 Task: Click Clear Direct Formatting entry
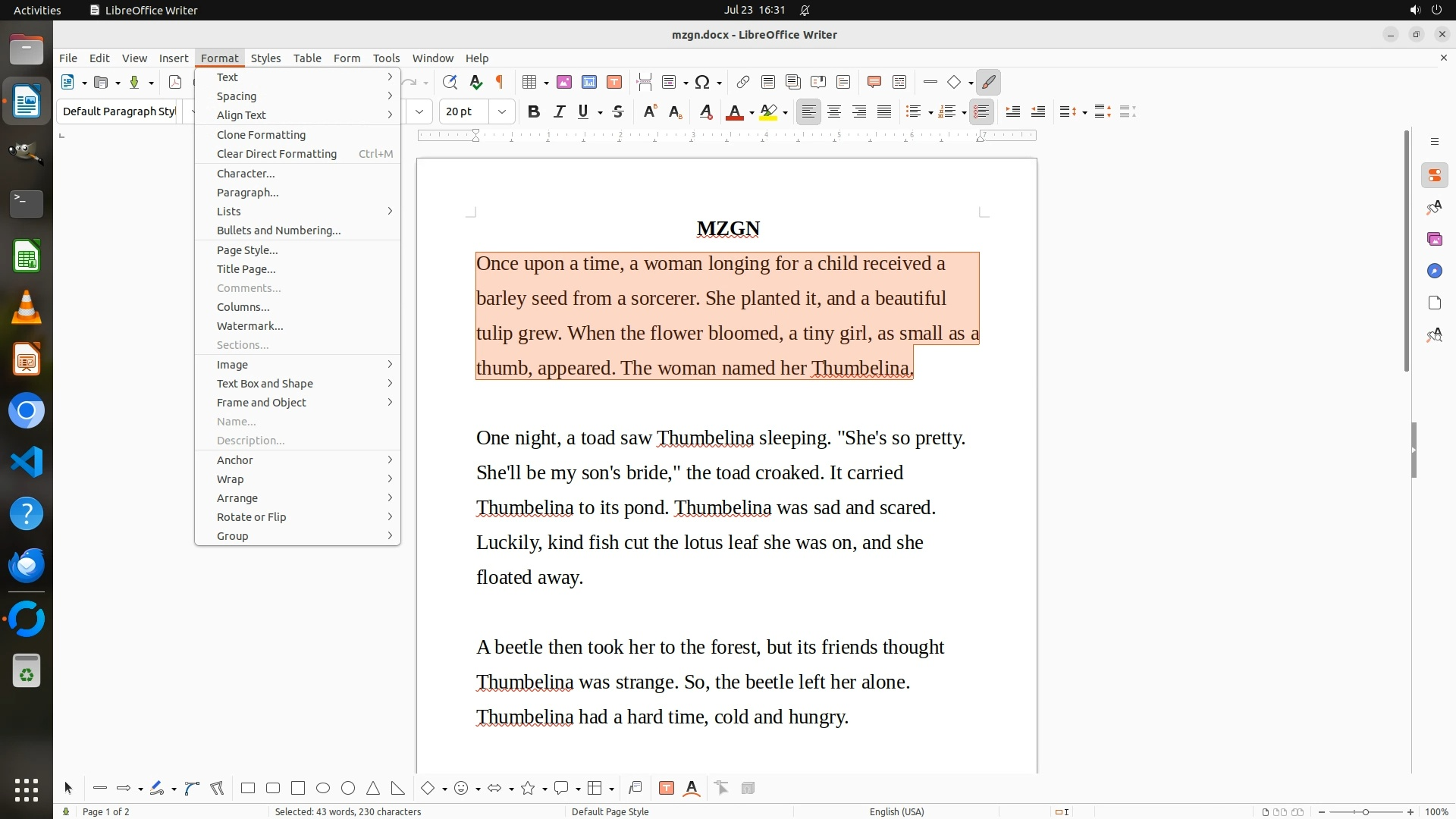pyautogui.click(x=277, y=154)
